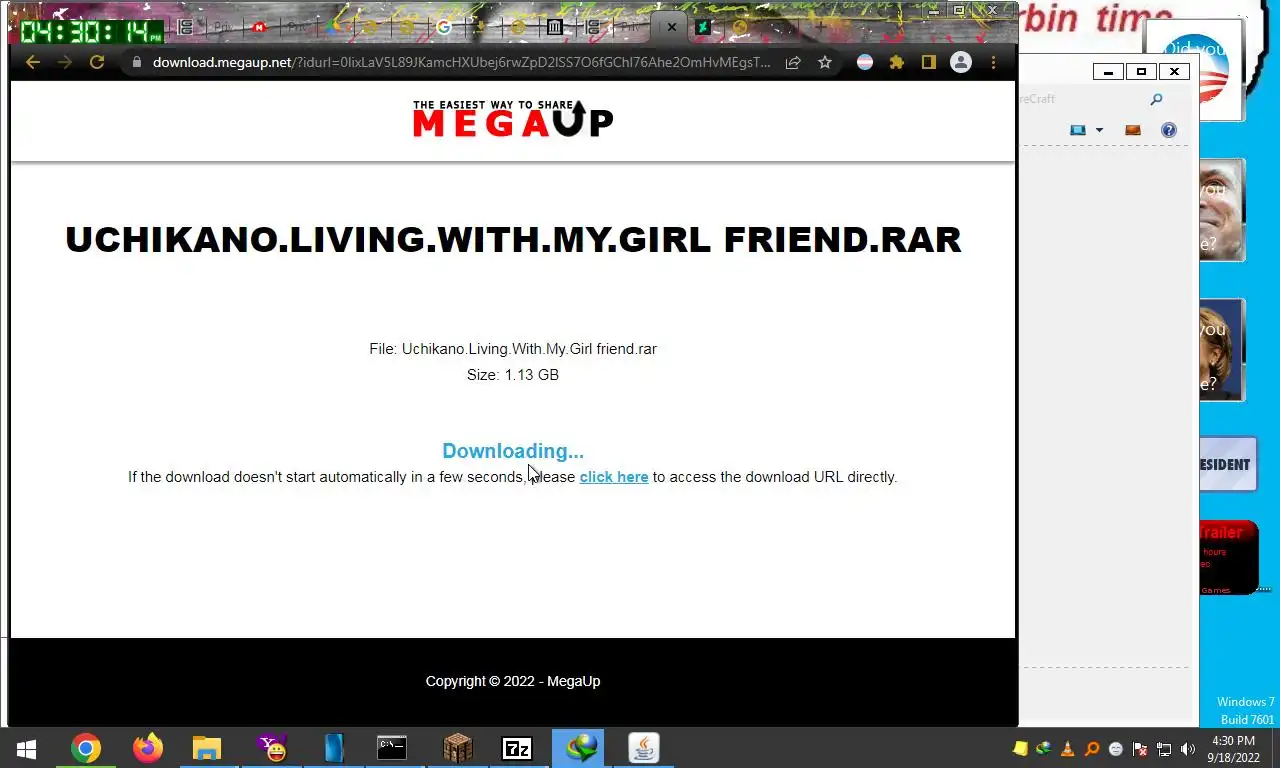
Task: Click the sticky notes tray icon
Action: tap(1020, 749)
